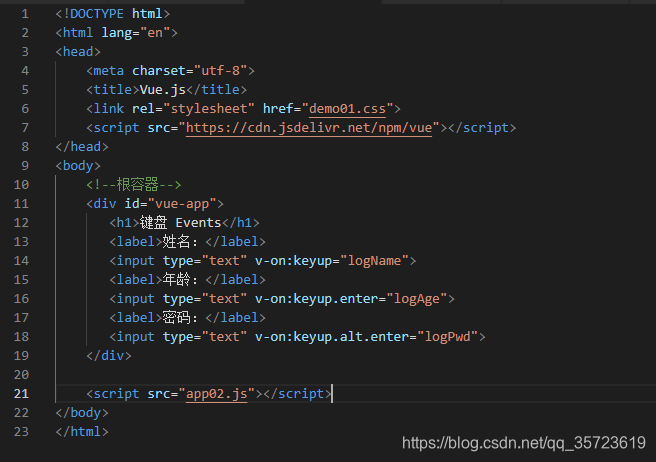Click the id="vue-app" attribute value
The width and height of the screenshot is (656, 462).
(x=182, y=204)
